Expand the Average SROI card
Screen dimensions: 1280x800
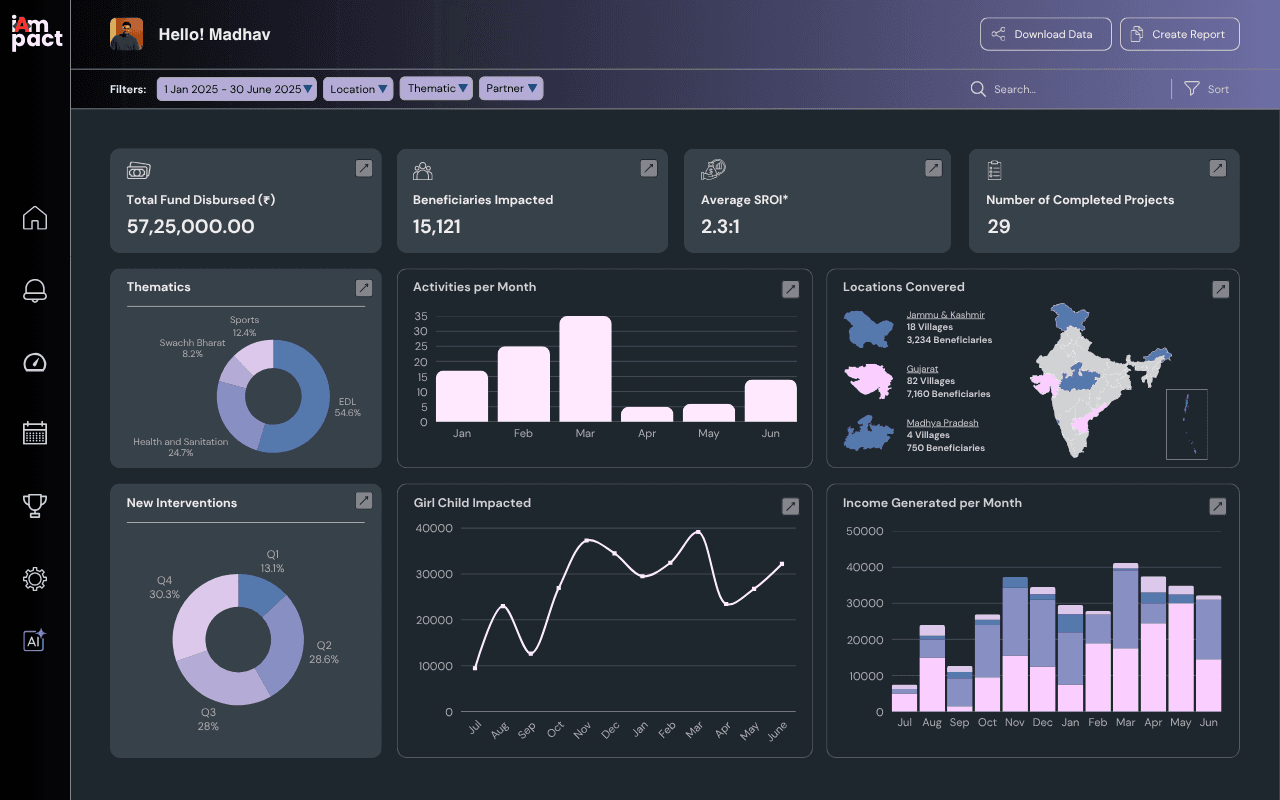(x=933, y=168)
